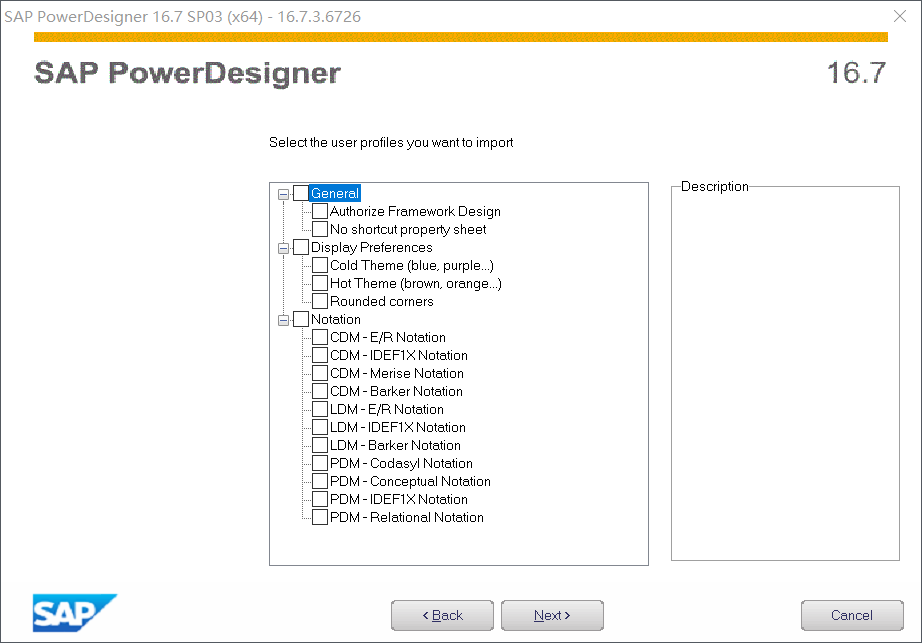The height and width of the screenshot is (643, 922).
Task: Select the Display Preferences label
Action: 372,247
